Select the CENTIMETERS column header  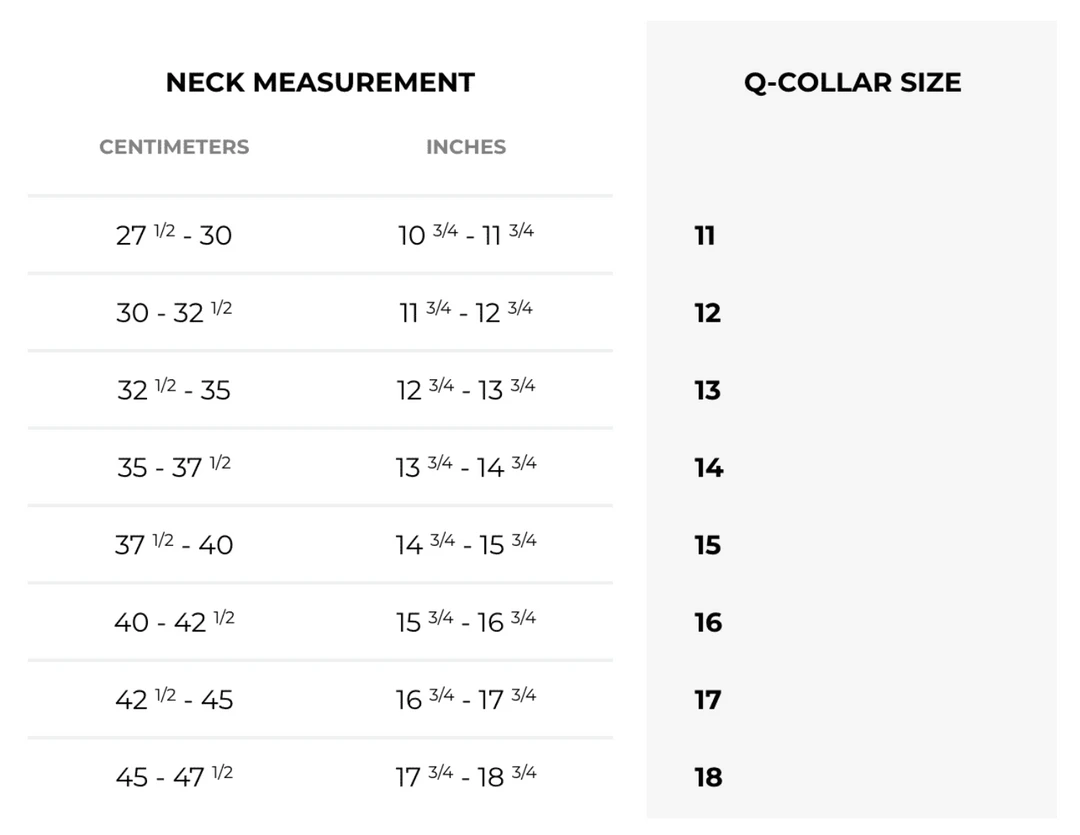174,147
